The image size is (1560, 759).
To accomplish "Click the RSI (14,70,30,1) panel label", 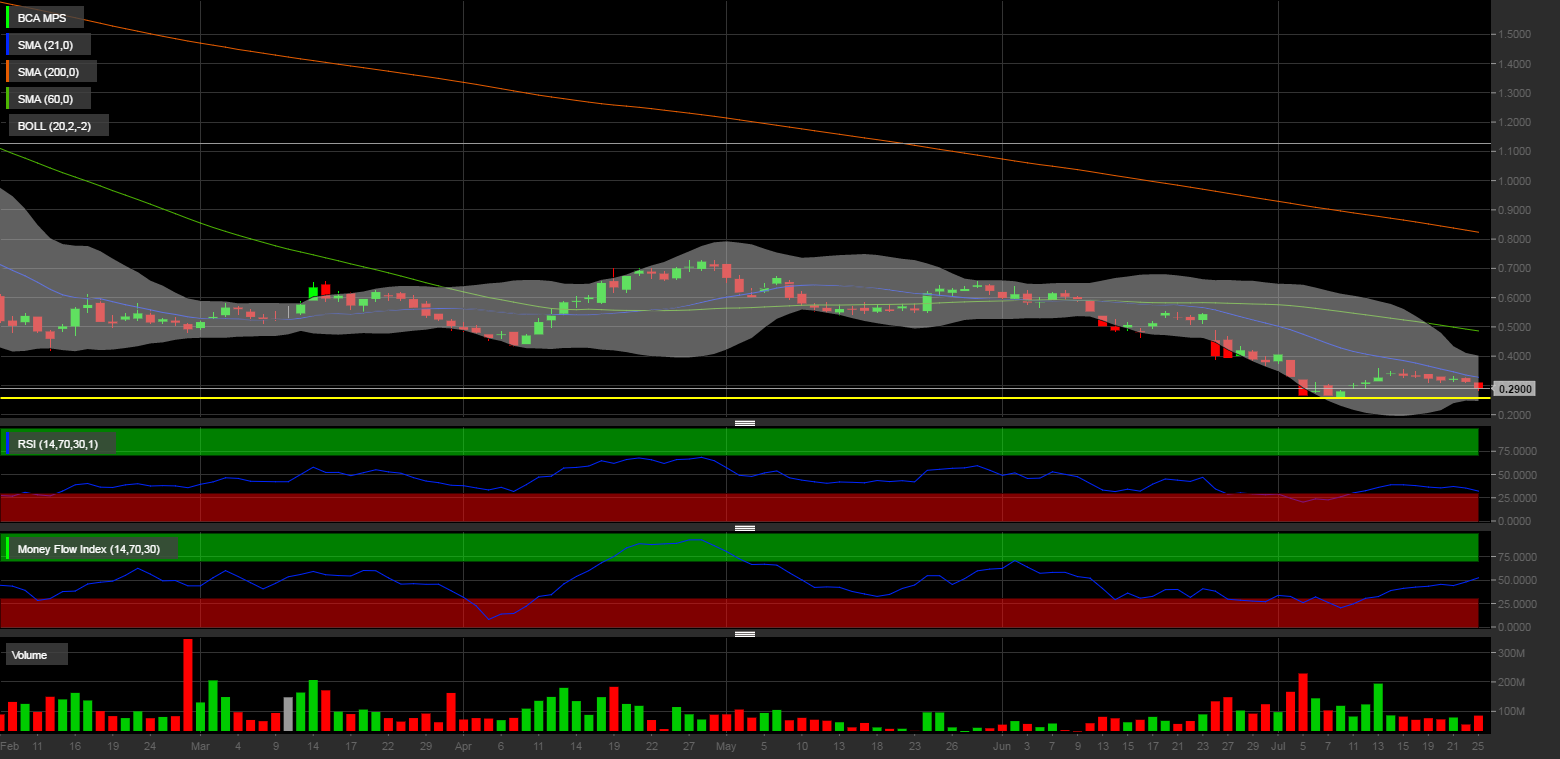I will [x=57, y=443].
